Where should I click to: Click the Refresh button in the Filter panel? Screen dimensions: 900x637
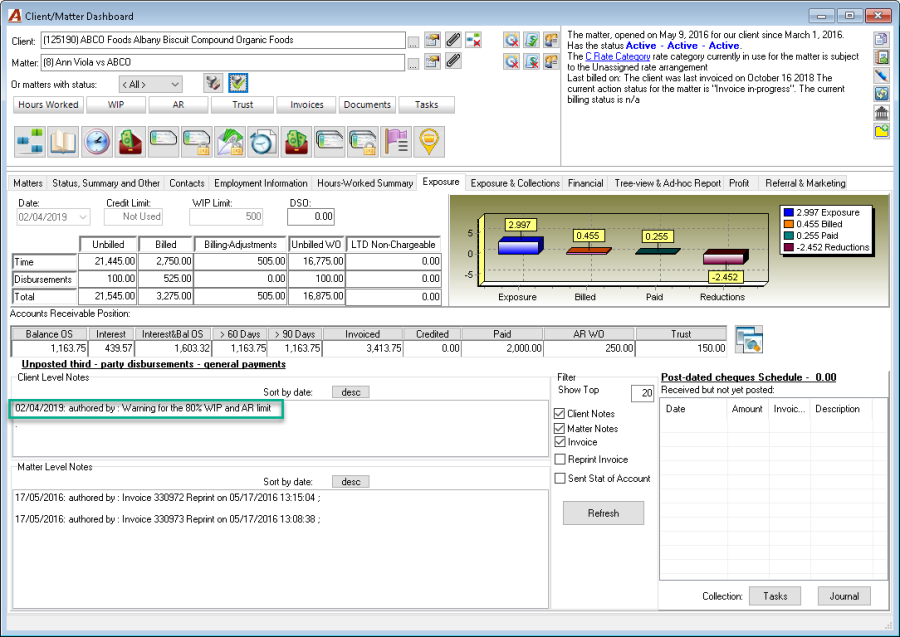603,513
